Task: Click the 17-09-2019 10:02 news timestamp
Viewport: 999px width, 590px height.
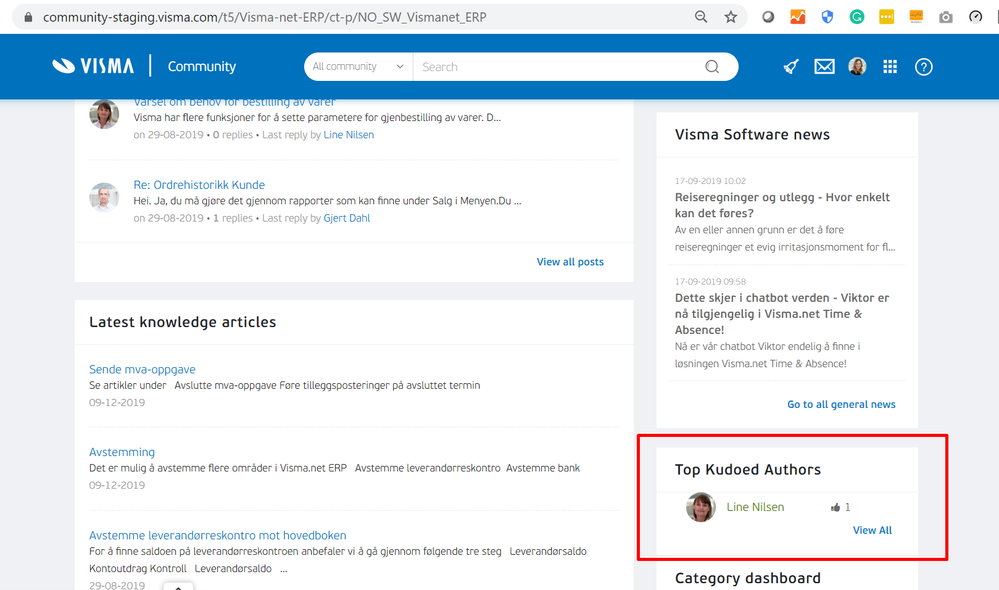Action: (710, 181)
